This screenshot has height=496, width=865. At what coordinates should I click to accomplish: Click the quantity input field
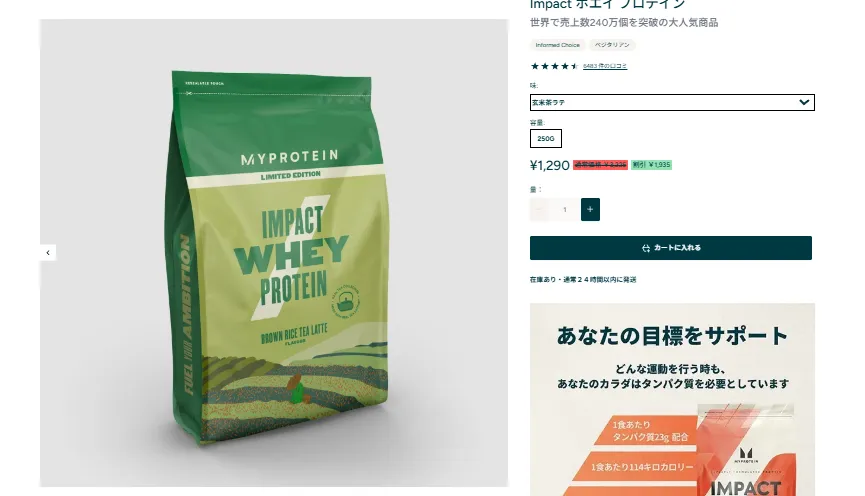click(x=564, y=210)
